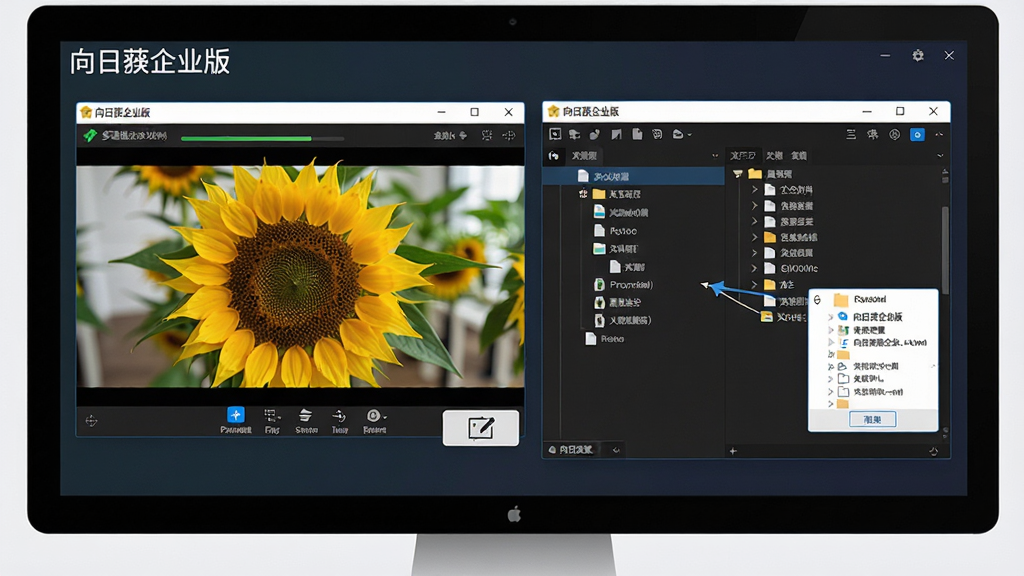The width and height of the screenshot is (1024, 576).
Task: Click the rightmost icon in remote window's top toolbar
Action: [x=509, y=136]
